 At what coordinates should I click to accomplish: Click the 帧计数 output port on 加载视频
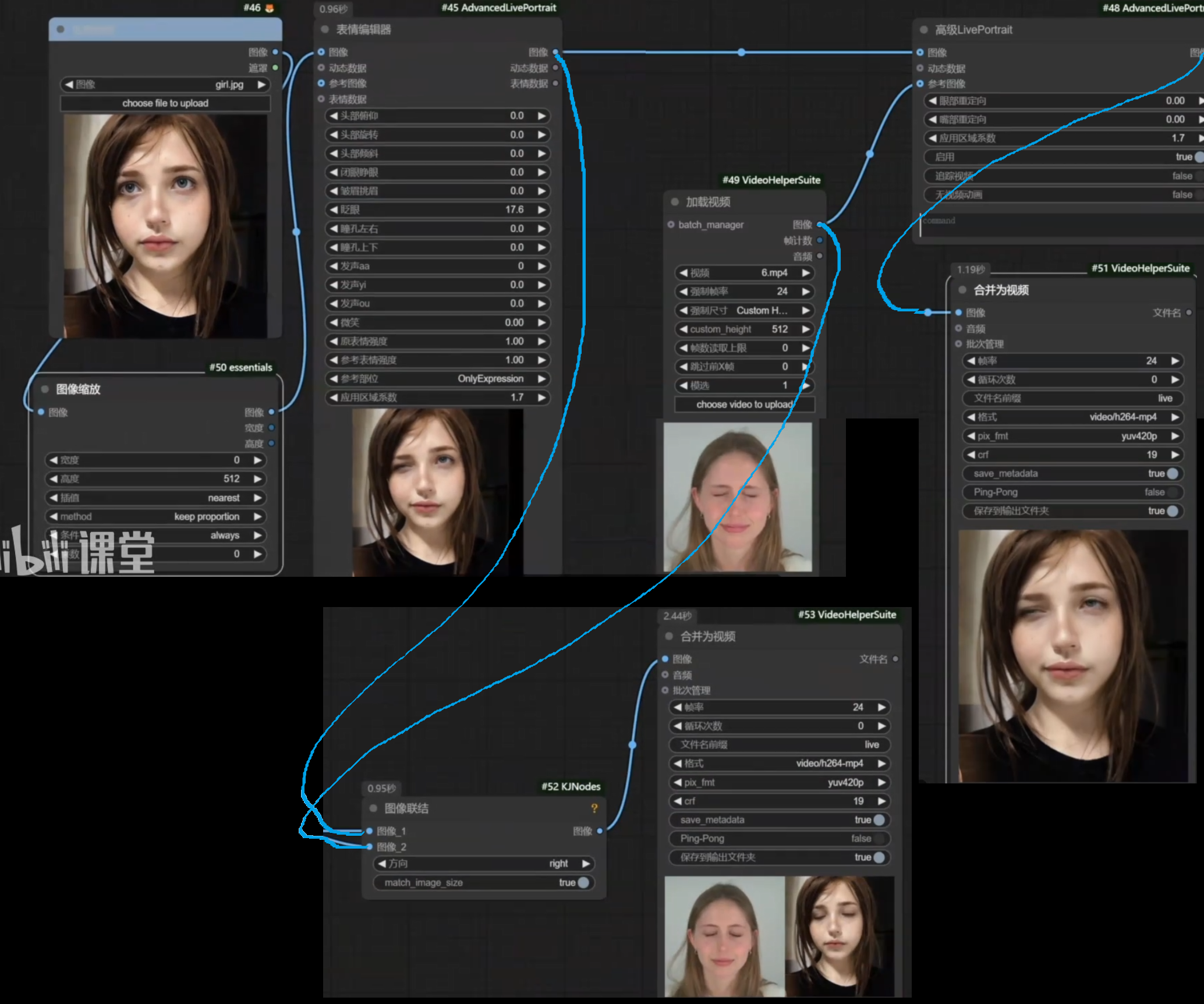point(820,240)
